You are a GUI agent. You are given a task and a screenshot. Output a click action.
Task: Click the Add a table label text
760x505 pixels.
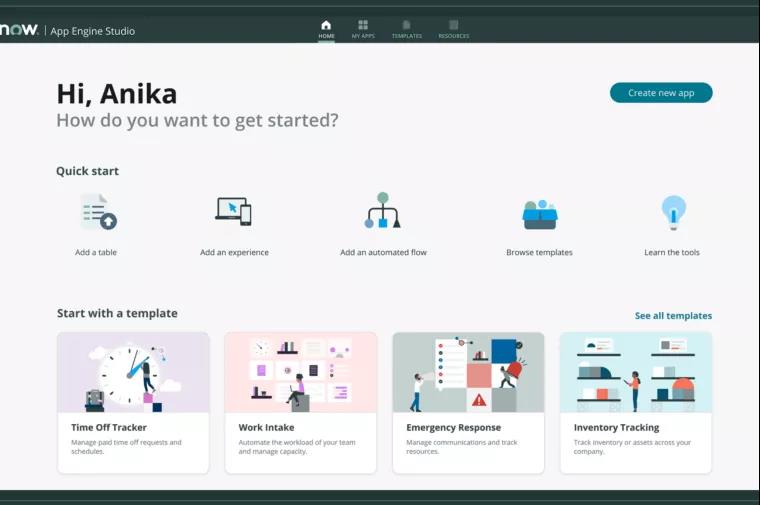coord(96,253)
